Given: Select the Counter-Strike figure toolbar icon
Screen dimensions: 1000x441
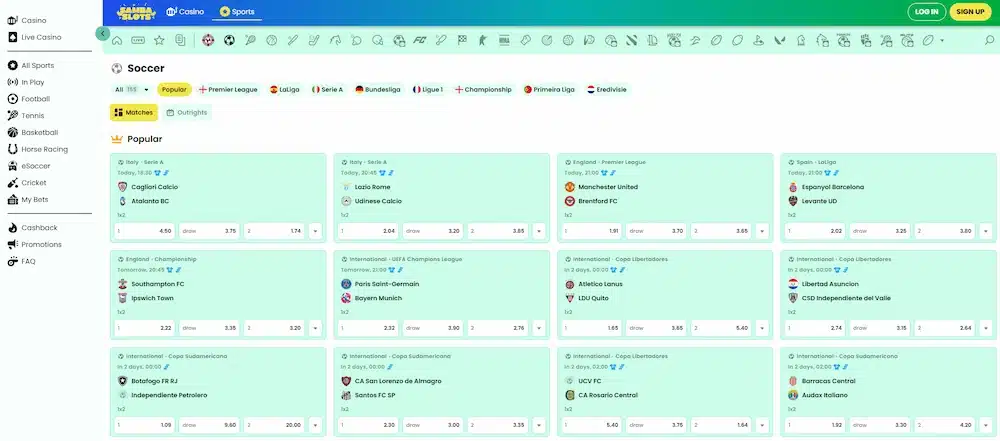Looking at the screenshot, I should point(483,40).
